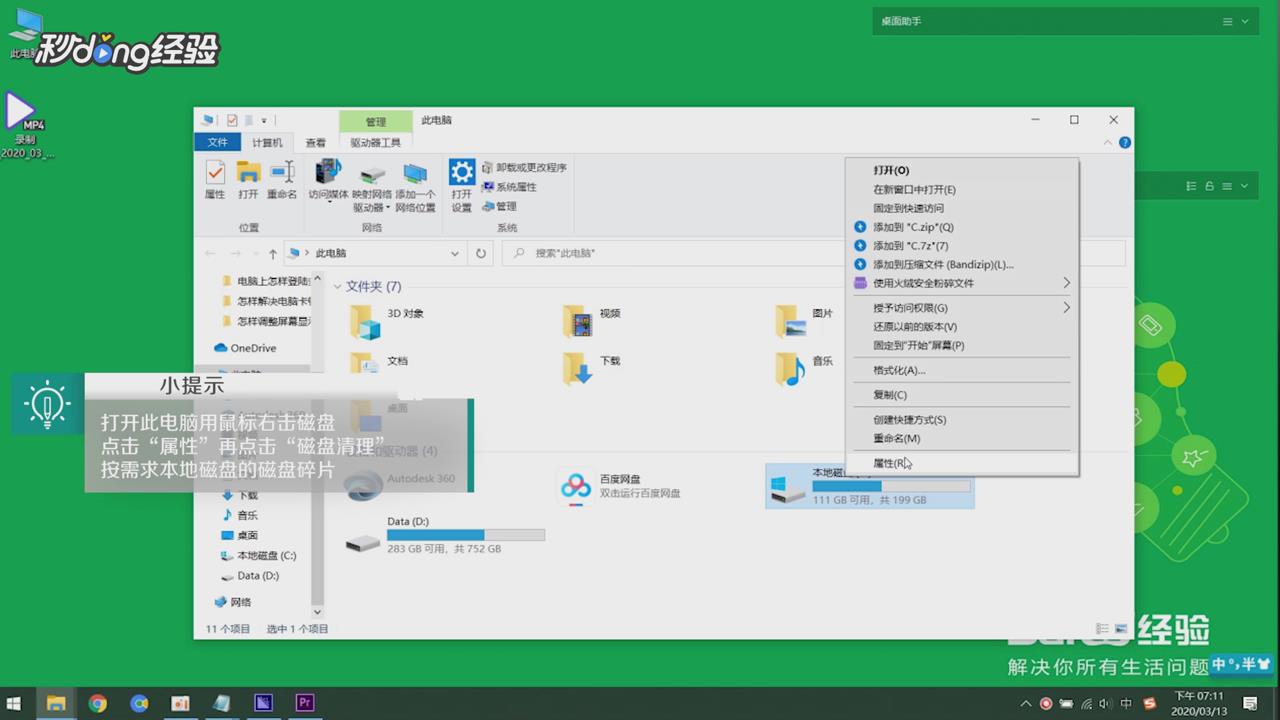Image resolution: width=1280 pixels, height=720 pixels.
Task: Select the 百度网盘 item
Action: pyautogui.click(x=620, y=486)
